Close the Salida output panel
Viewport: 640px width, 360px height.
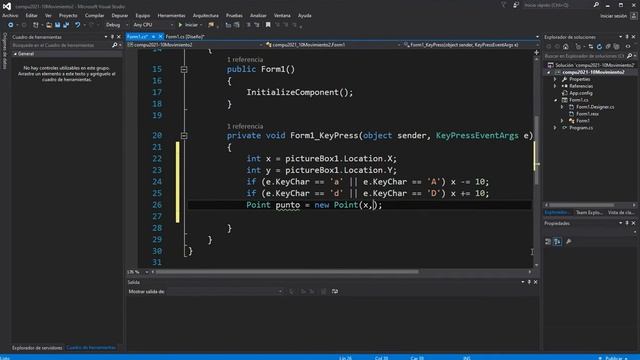click(x=536, y=282)
